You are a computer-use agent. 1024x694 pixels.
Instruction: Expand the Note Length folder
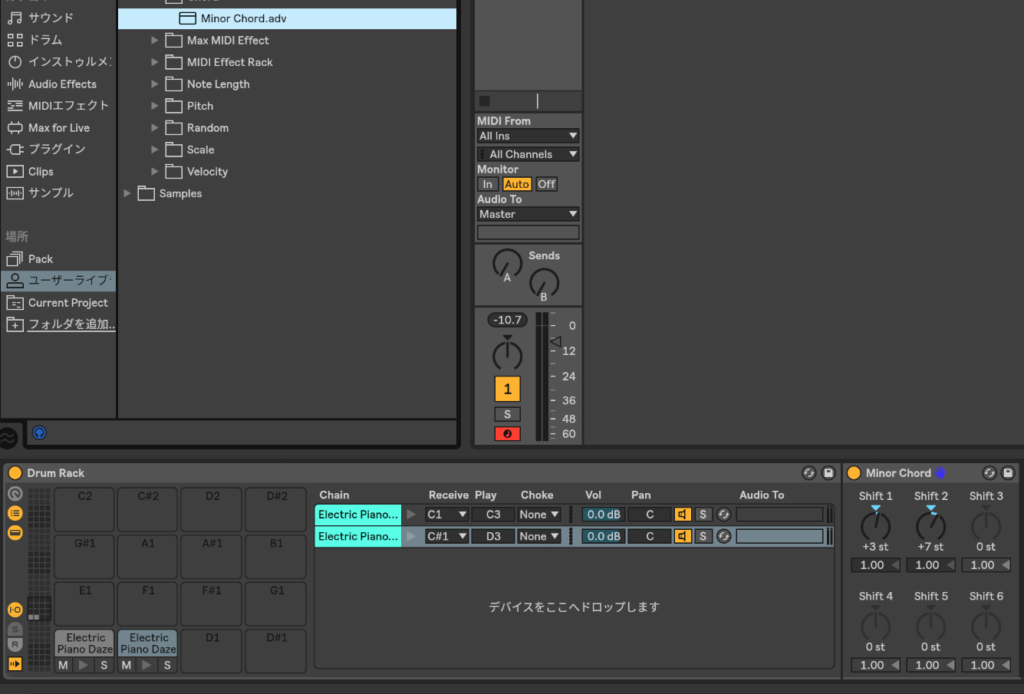point(155,84)
